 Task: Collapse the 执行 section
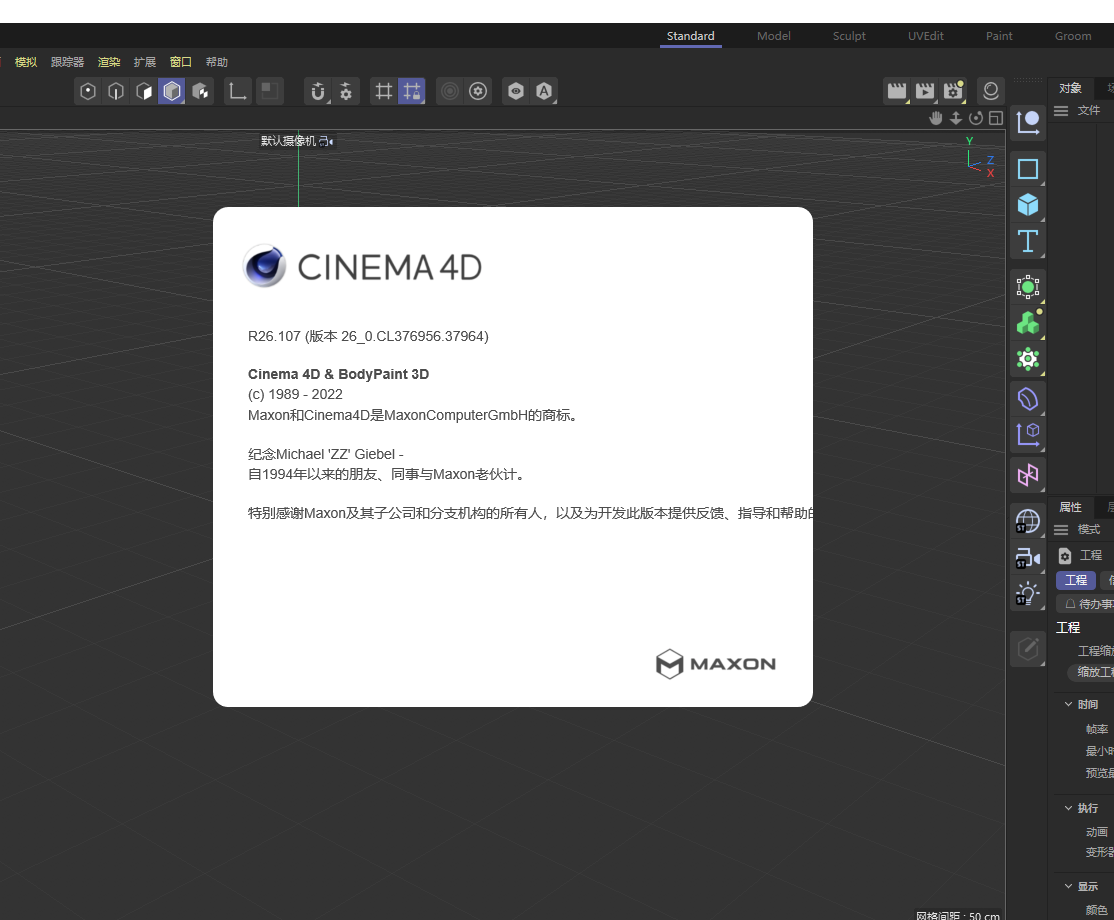(1070, 807)
